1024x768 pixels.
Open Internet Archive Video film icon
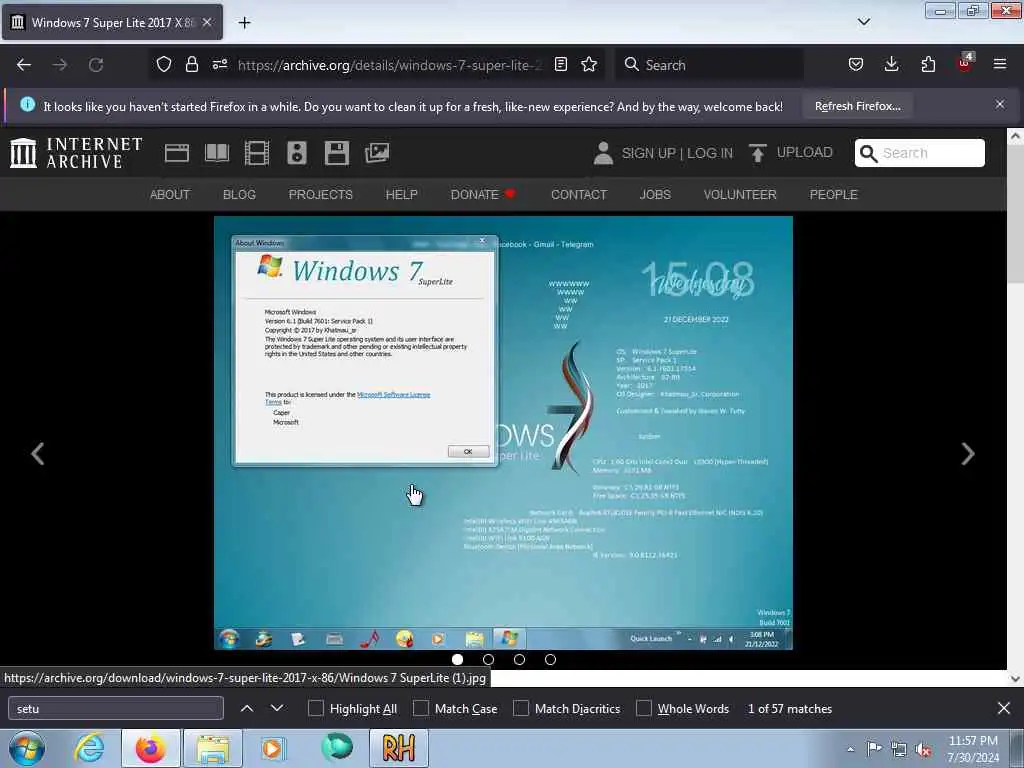(x=257, y=153)
